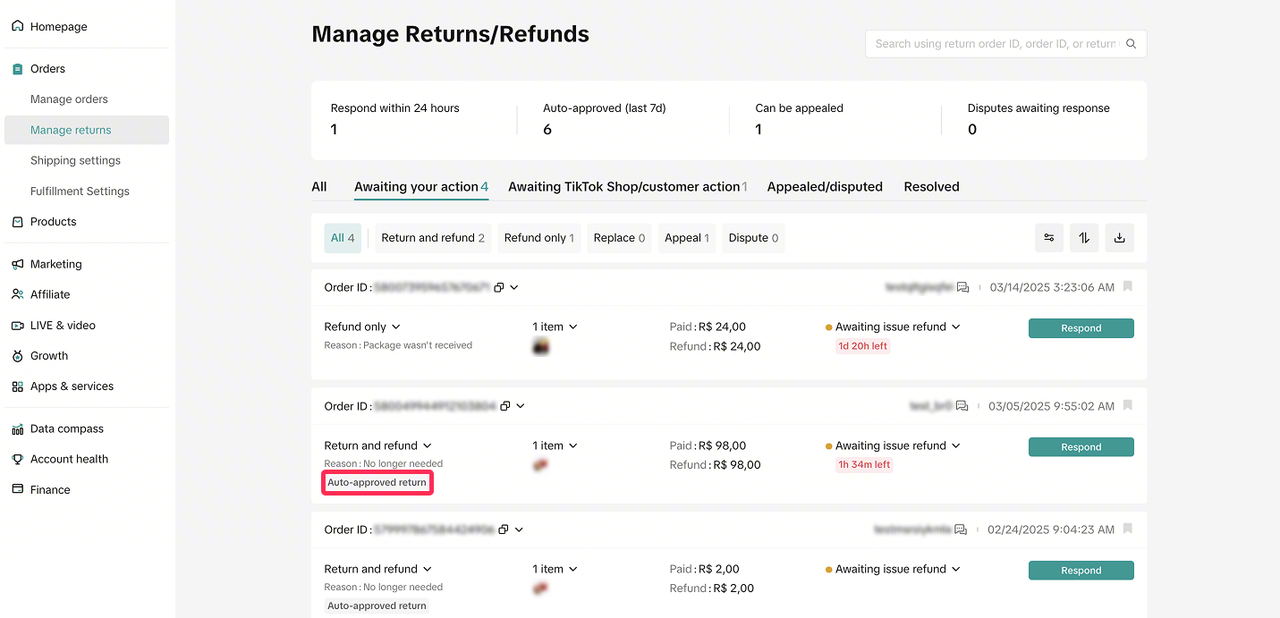Screen dimensions: 1280x618
Task: Respond to the R$ 24,00 refund request
Action: coord(1080,328)
